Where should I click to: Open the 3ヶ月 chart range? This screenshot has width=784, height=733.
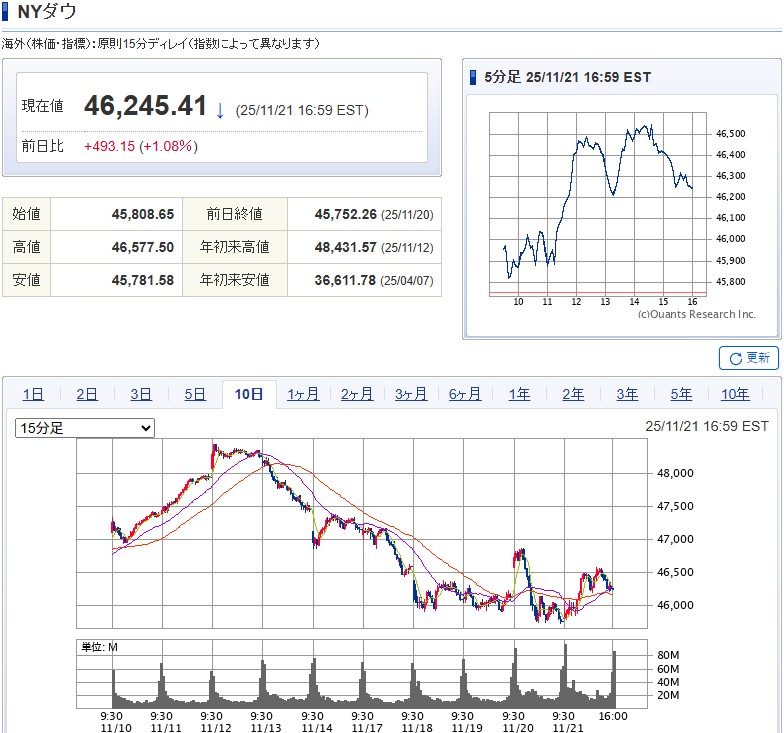(x=411, y=394)
